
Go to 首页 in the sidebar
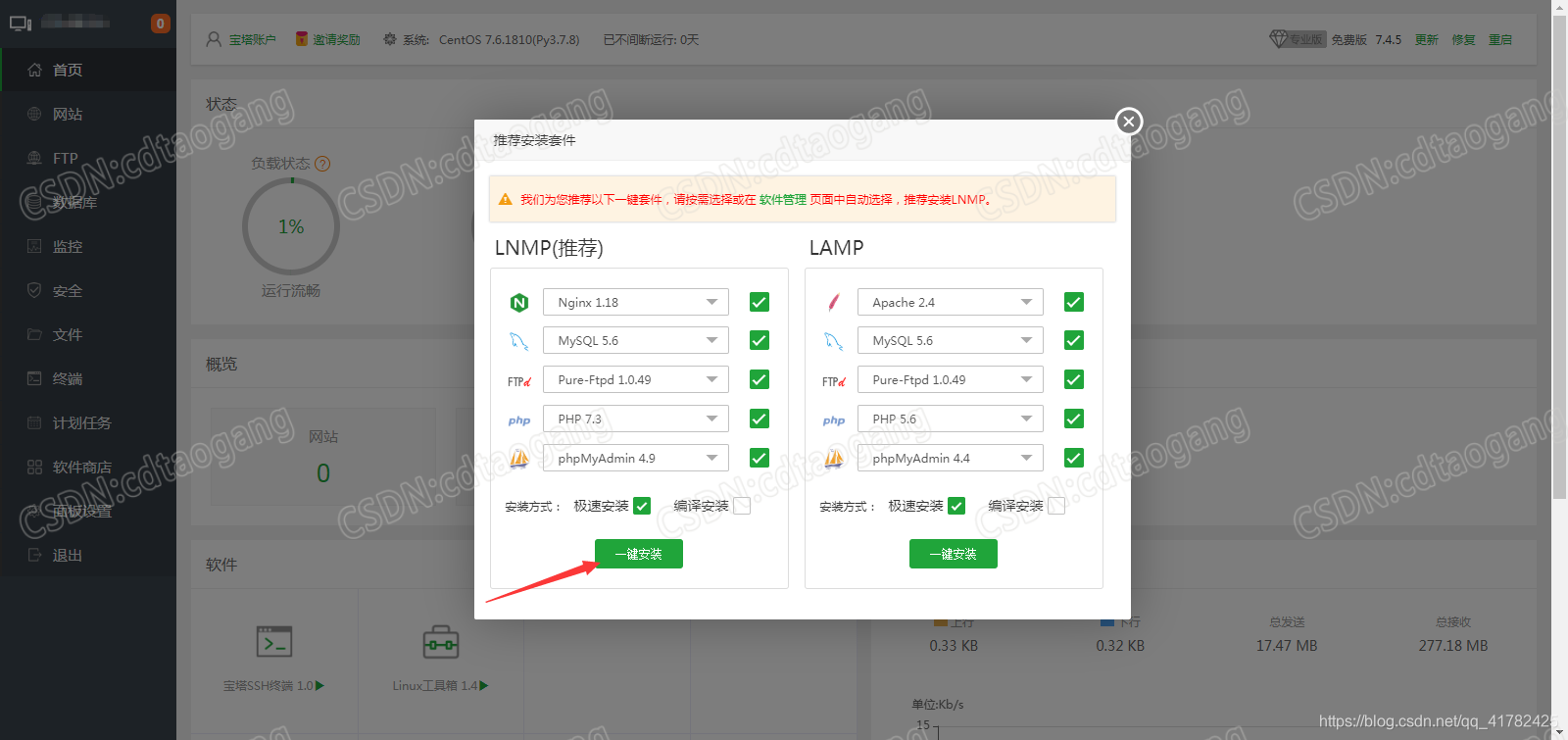pyautogui.click(x=88, y=70)
